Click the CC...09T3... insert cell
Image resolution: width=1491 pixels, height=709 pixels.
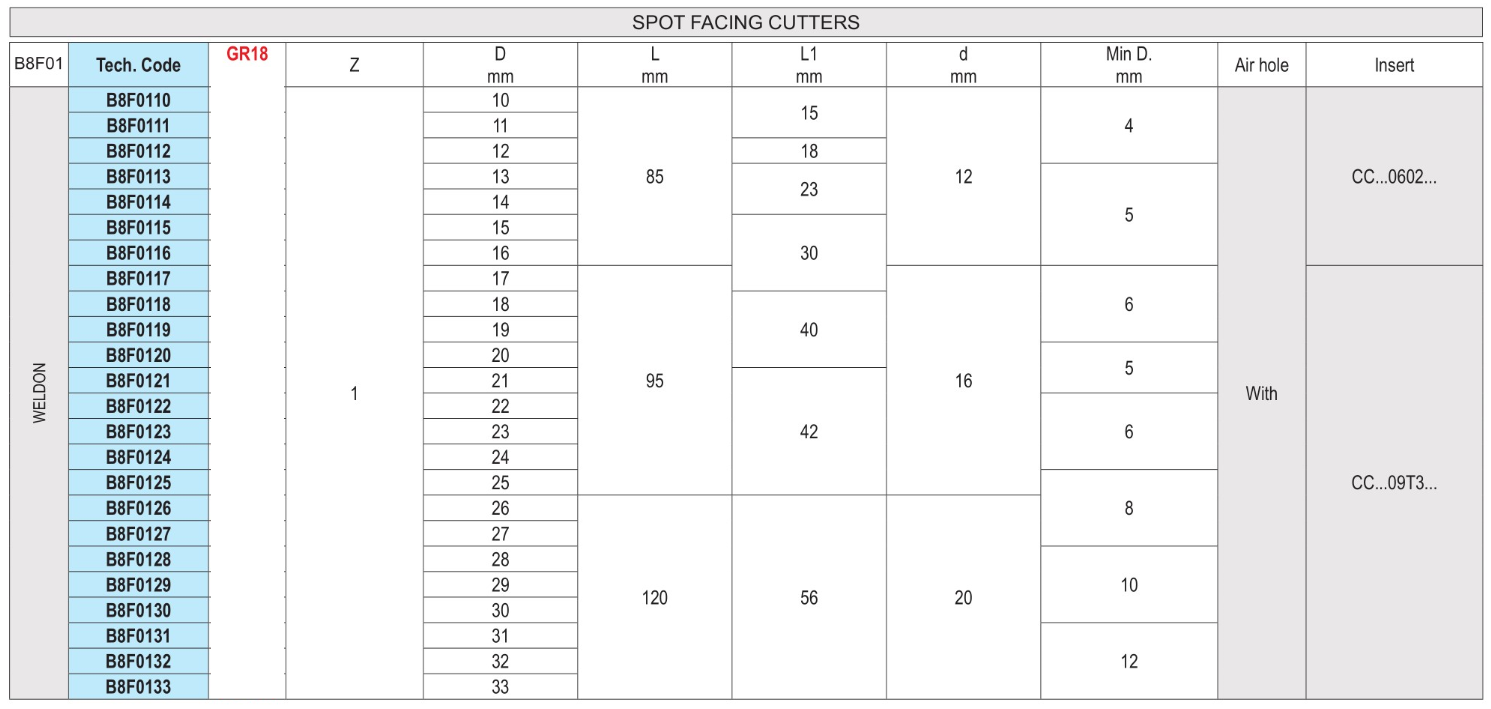(x=1393, y=483)
